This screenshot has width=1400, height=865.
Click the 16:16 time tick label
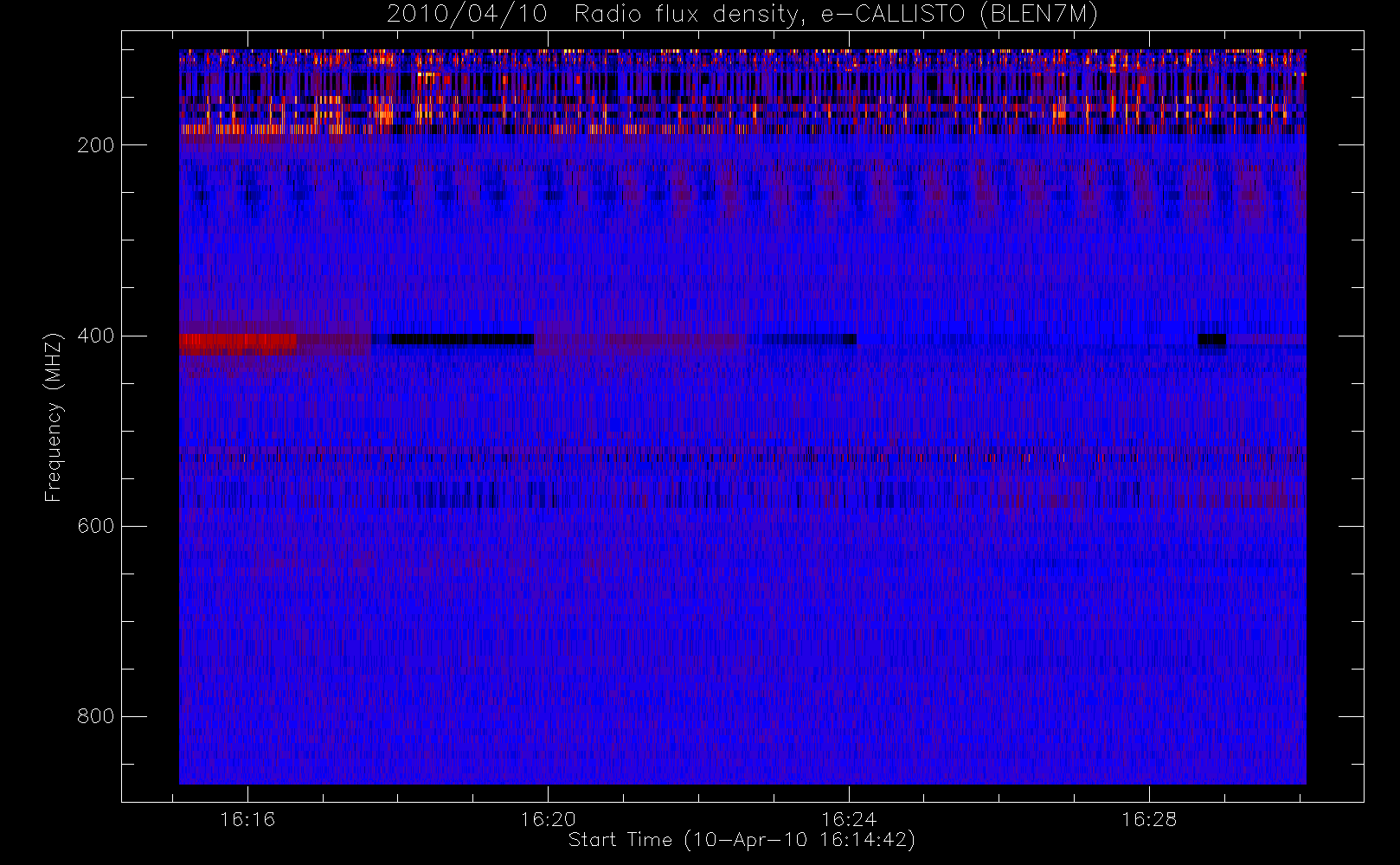coord(247,819)
